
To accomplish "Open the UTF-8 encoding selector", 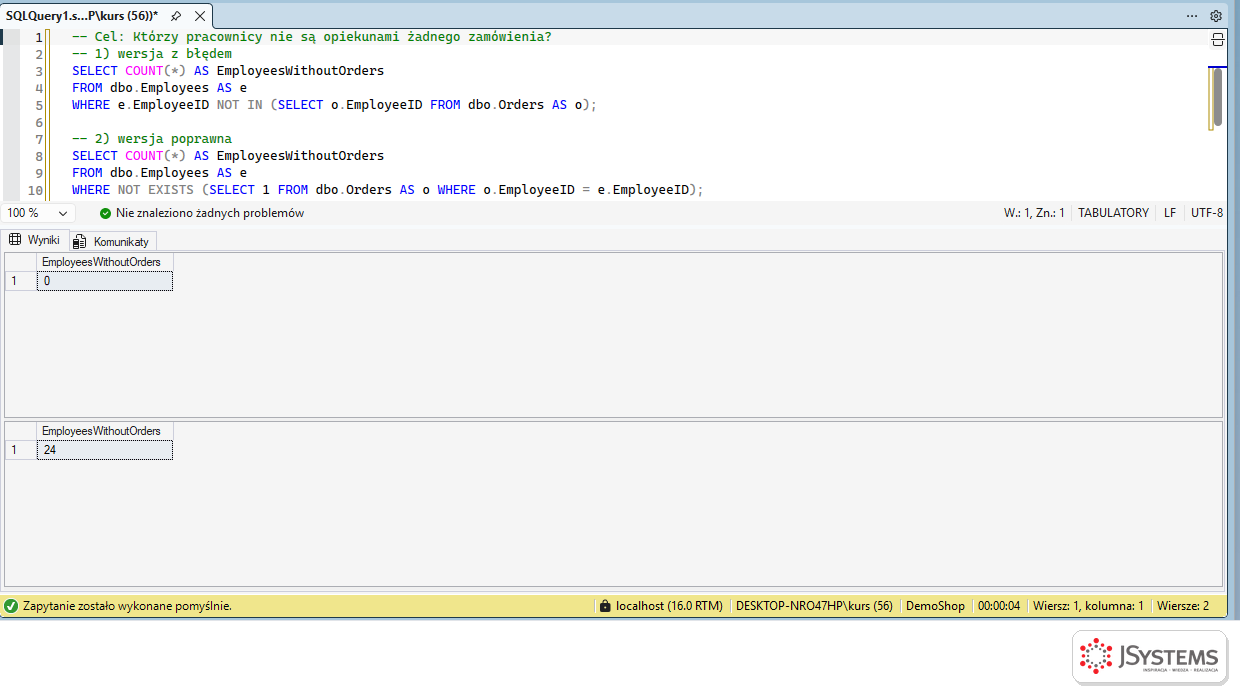I will point(1206,213).
